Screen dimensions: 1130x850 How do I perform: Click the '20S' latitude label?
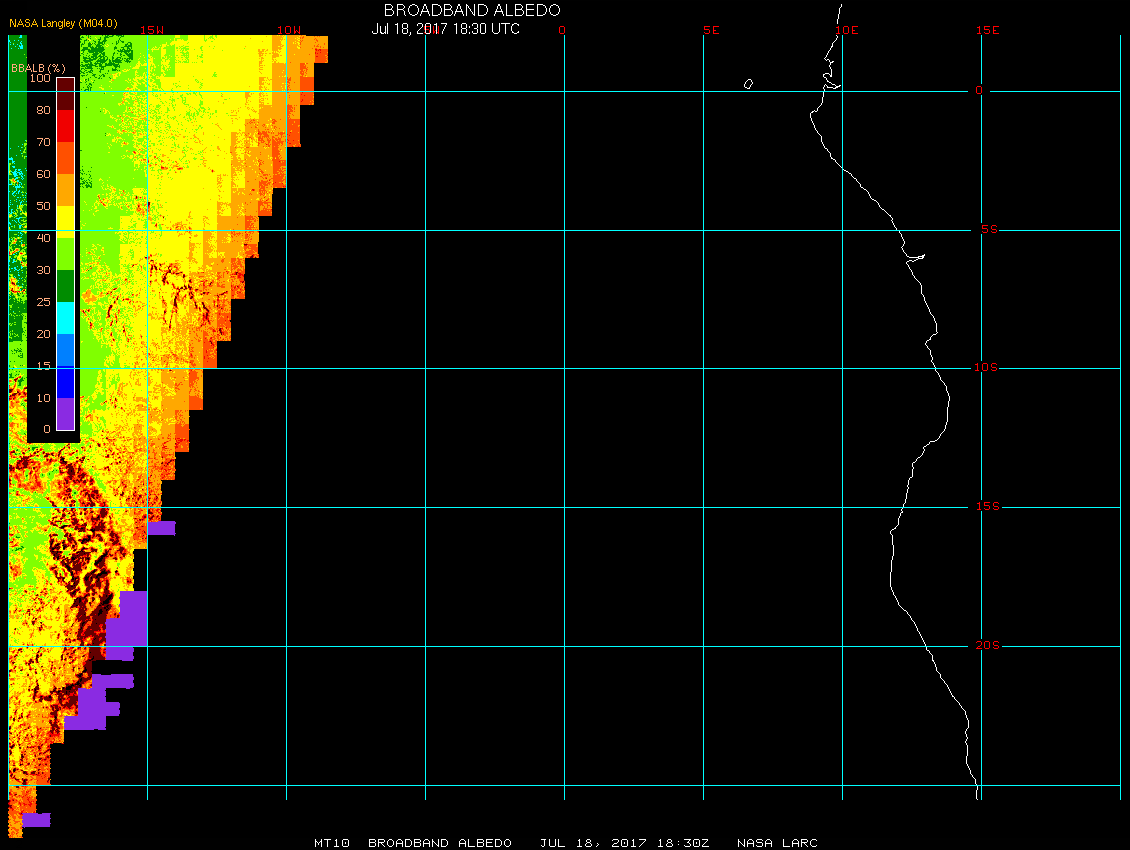pos(987,645)
